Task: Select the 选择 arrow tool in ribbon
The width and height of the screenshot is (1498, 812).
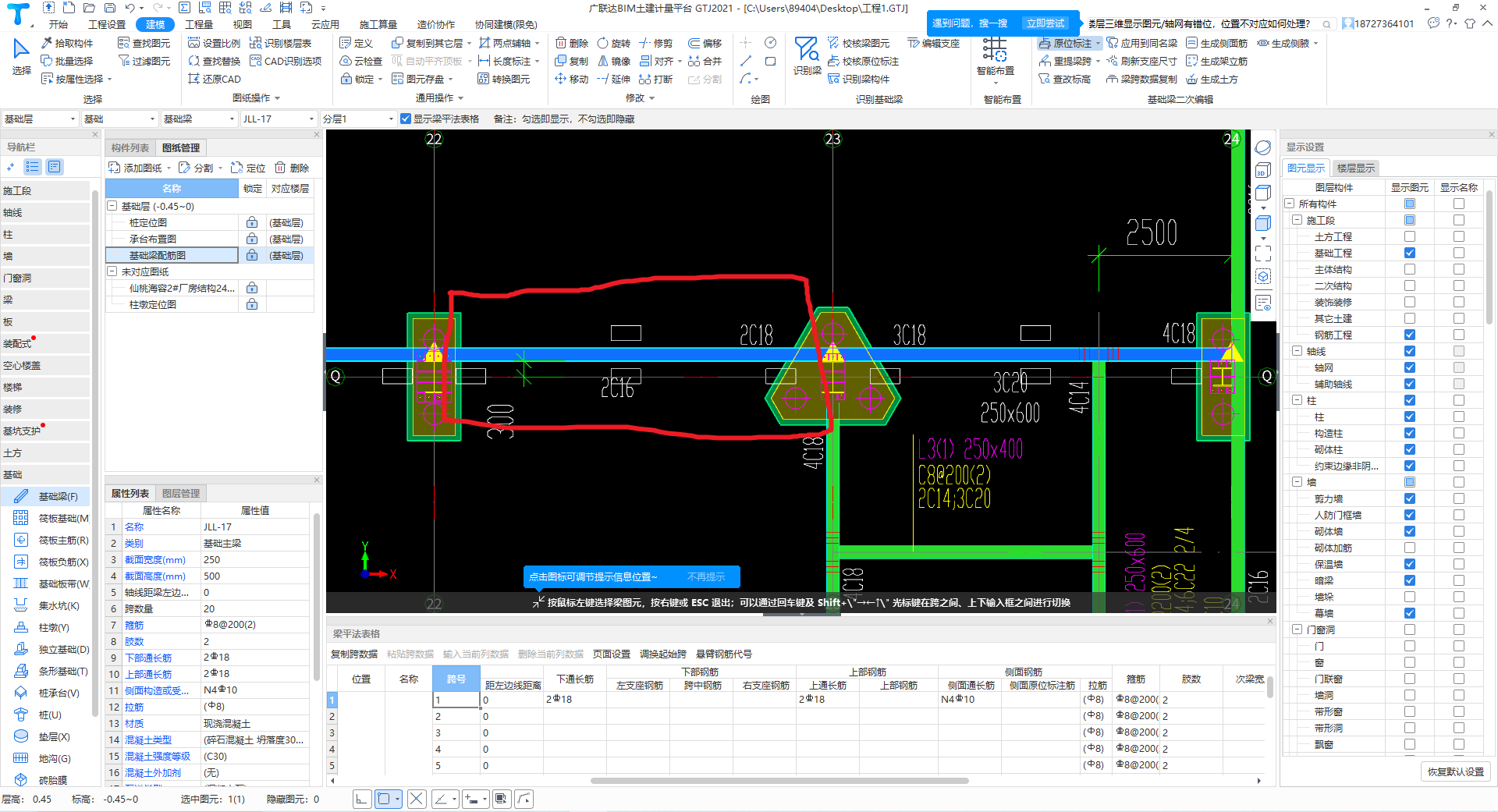Action: (21, 57)
